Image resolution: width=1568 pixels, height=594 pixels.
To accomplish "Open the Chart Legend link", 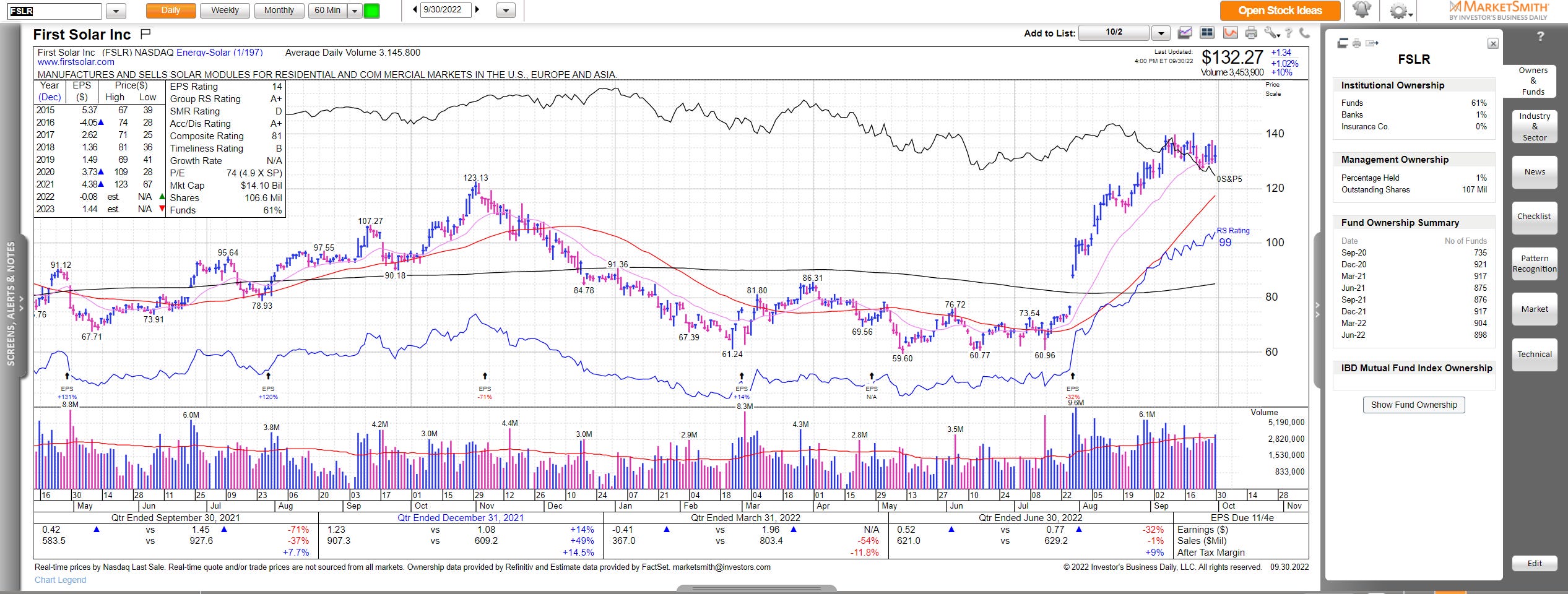I will [60, 580].
